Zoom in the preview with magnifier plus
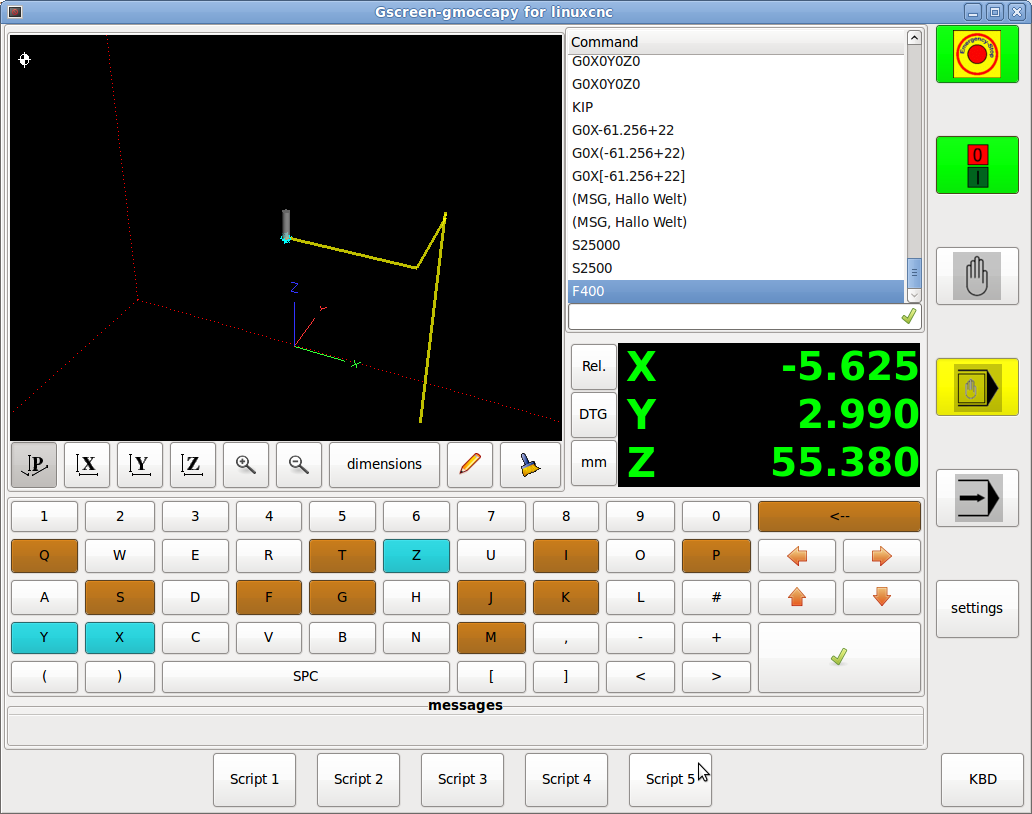The height and width of the screenshot is (814, 1032). click(x=245, y=465)
